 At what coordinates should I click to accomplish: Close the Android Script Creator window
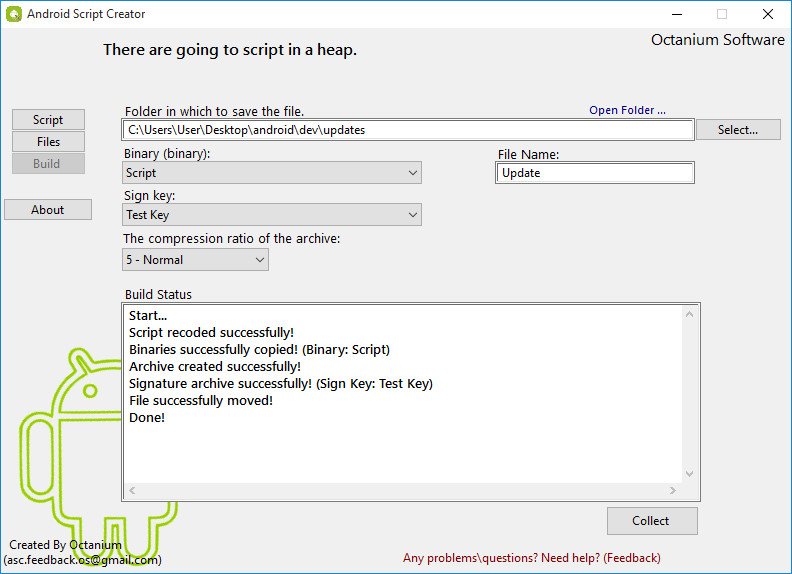pos(768,14)
